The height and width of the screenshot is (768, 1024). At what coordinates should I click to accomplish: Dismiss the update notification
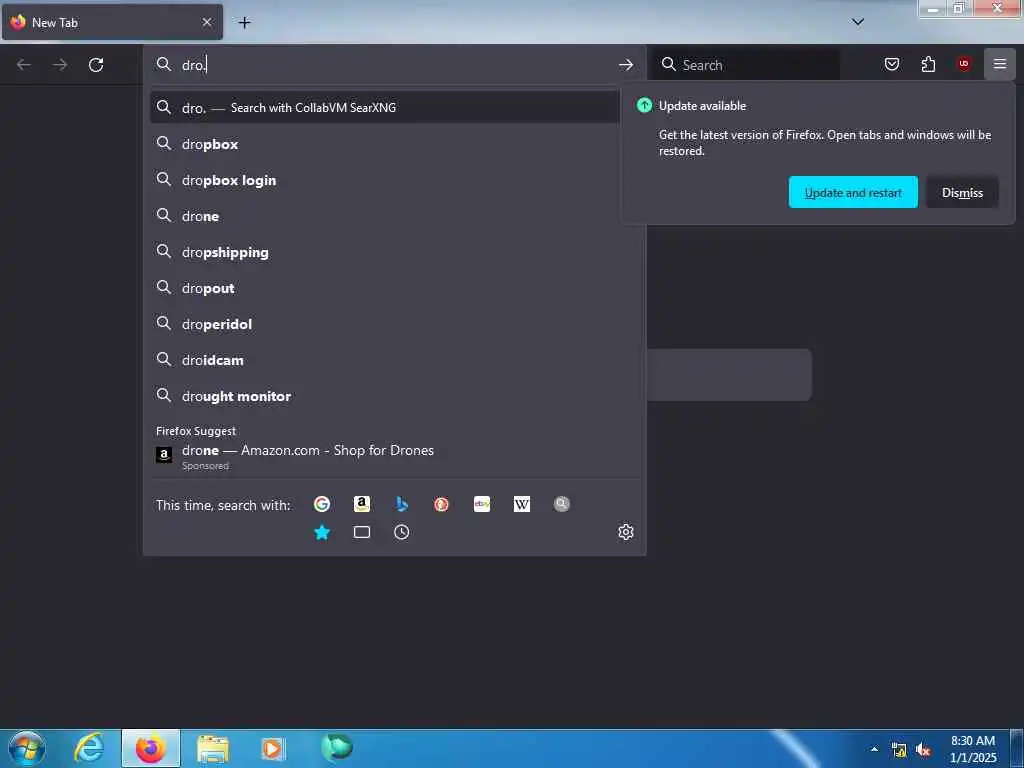962,193
